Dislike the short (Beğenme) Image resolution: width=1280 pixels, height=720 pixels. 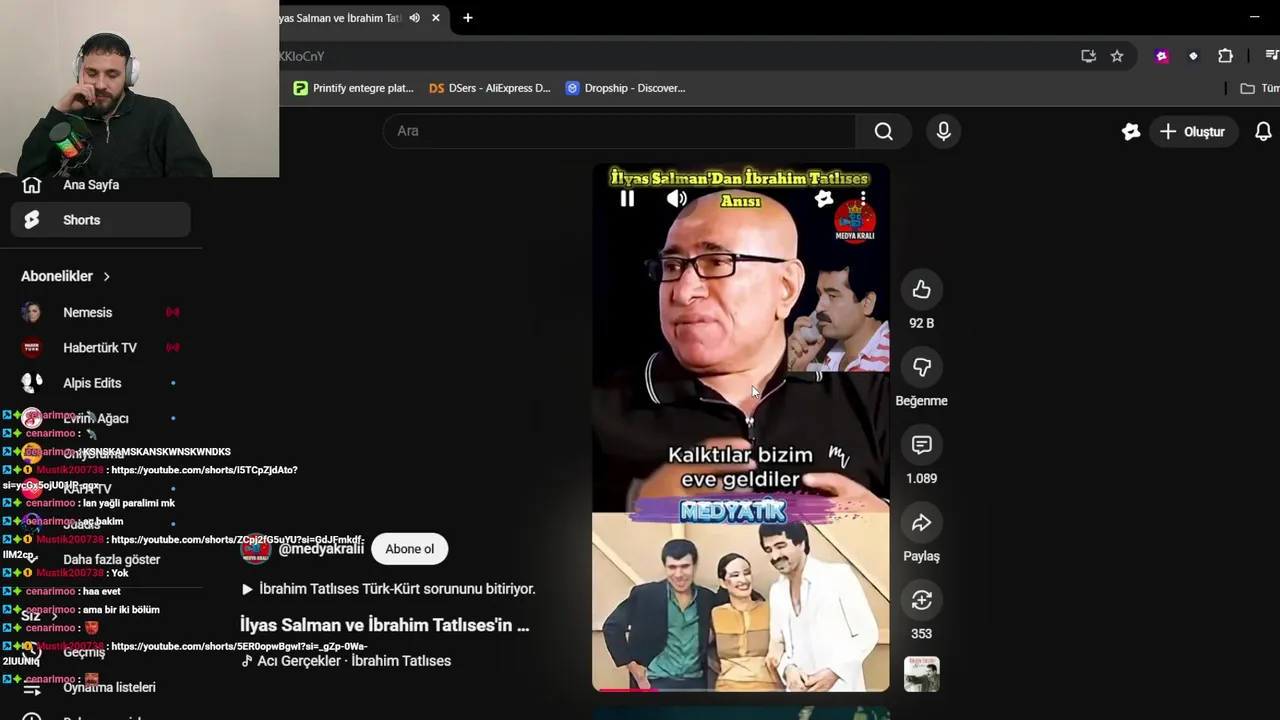pos(921,368)
